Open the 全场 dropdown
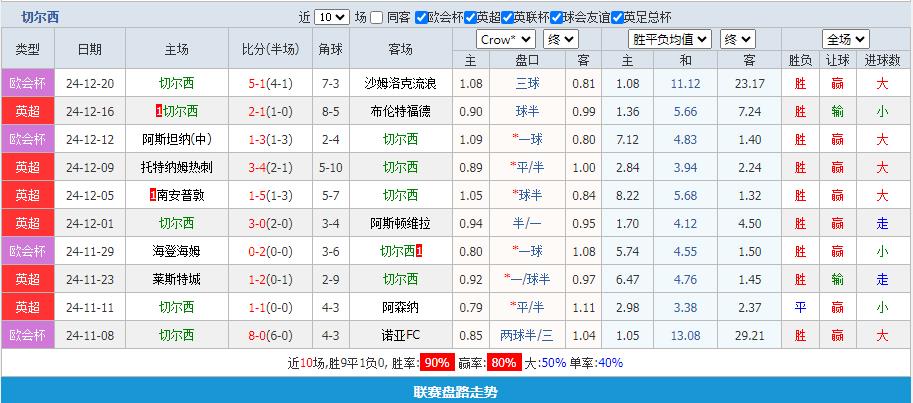 [x=846, y=40]
